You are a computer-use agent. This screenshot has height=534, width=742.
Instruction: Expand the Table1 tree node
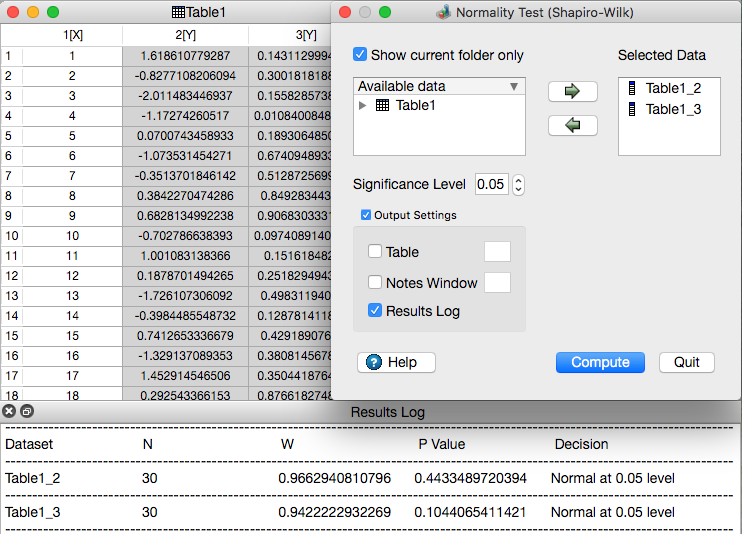point(362,106)
